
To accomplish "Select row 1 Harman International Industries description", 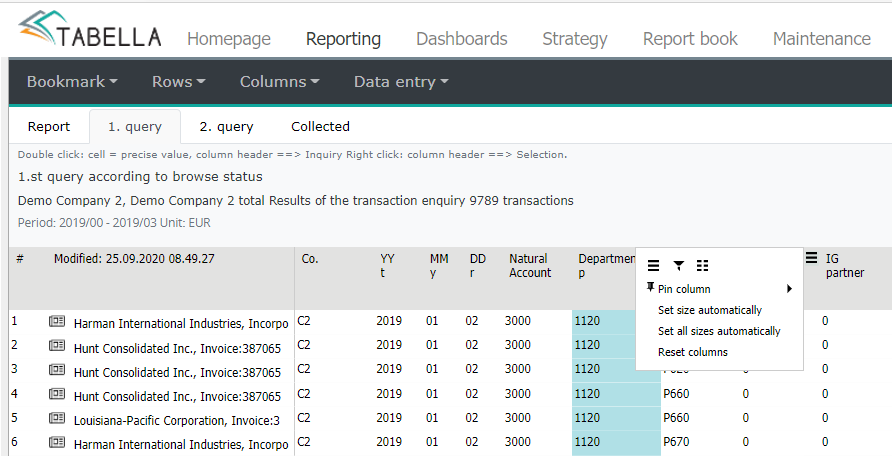I will 181,324.
